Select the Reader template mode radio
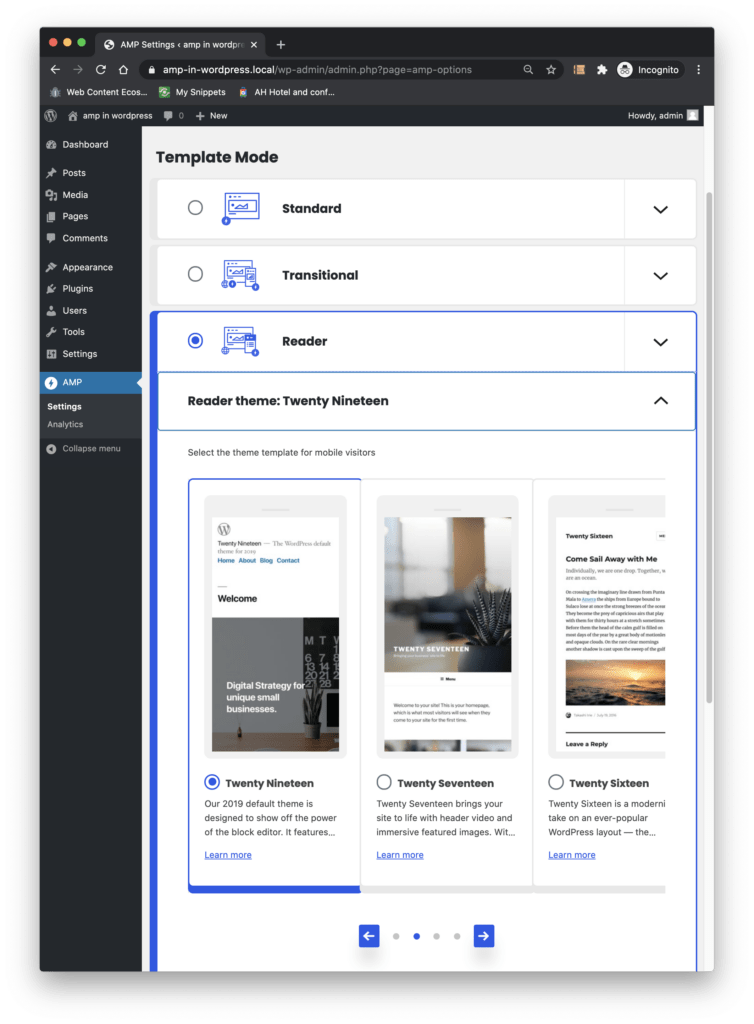 pos(195,341)
